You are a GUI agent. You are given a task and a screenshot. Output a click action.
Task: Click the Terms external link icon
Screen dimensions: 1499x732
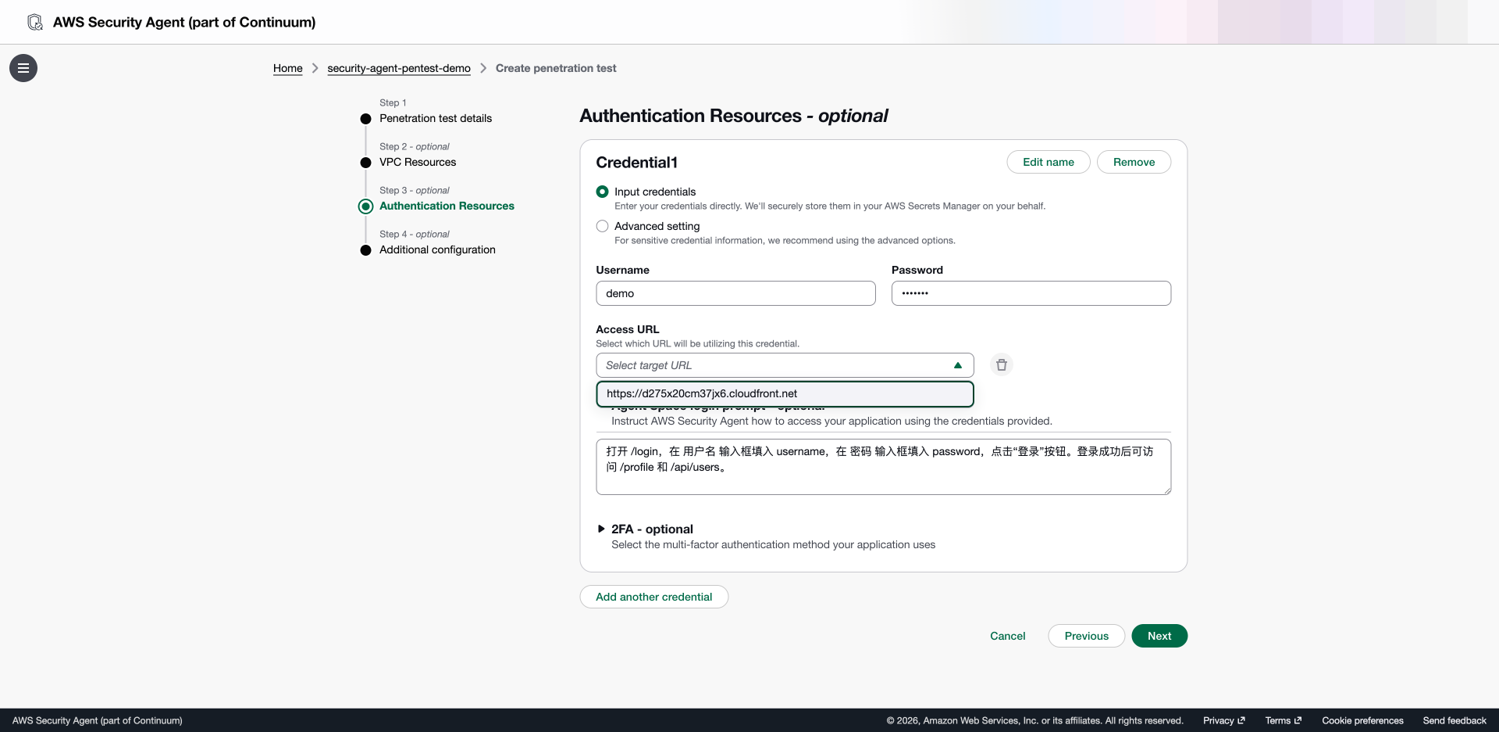[x=1298, y=720]
